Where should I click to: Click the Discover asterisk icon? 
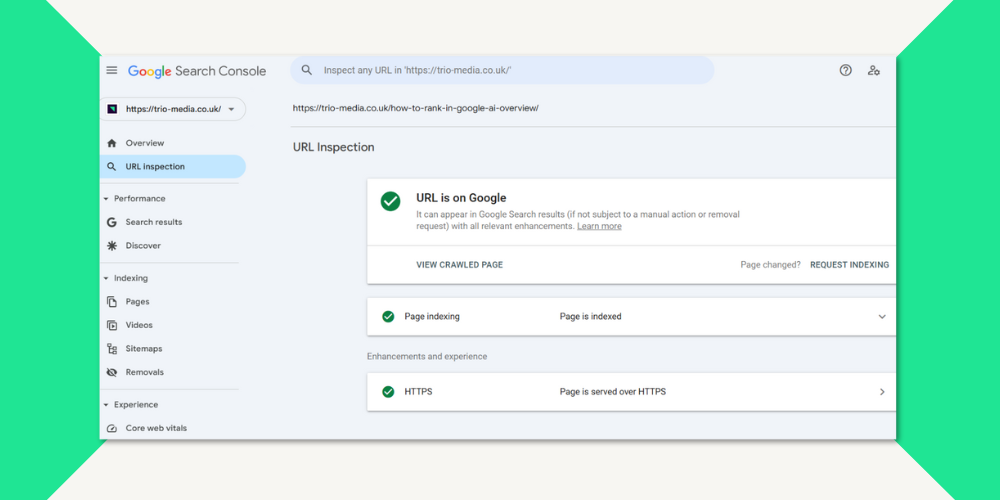click(x=112, y=246)
